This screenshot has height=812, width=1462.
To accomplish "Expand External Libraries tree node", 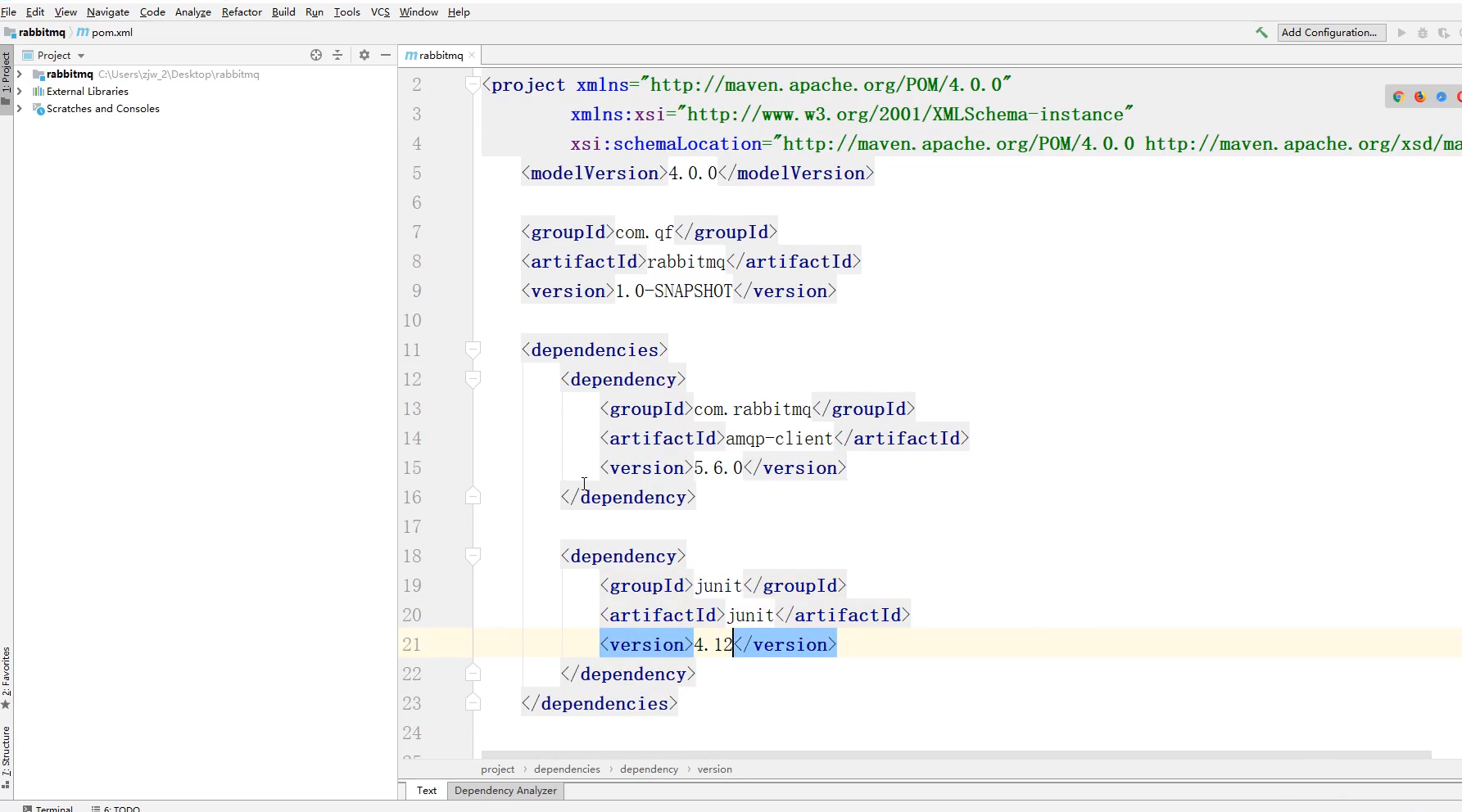I will click(x=20, y=92).
